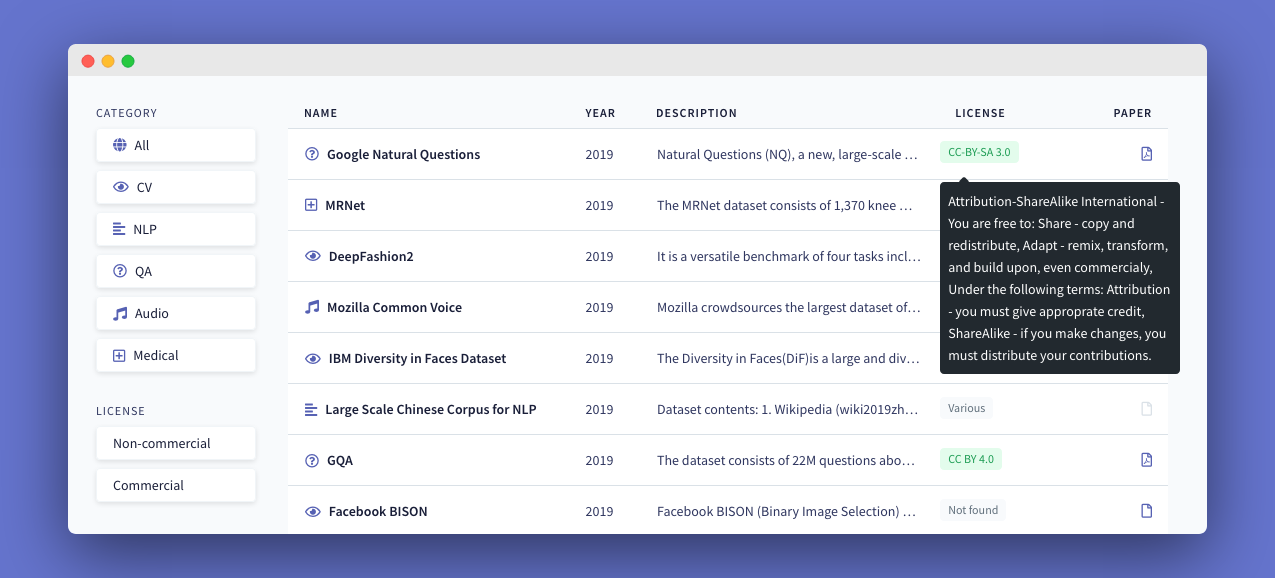Sort by the YEAR column header
Image resolution: width=1275 pixels, height=578 pixels.
click(600, 113)
